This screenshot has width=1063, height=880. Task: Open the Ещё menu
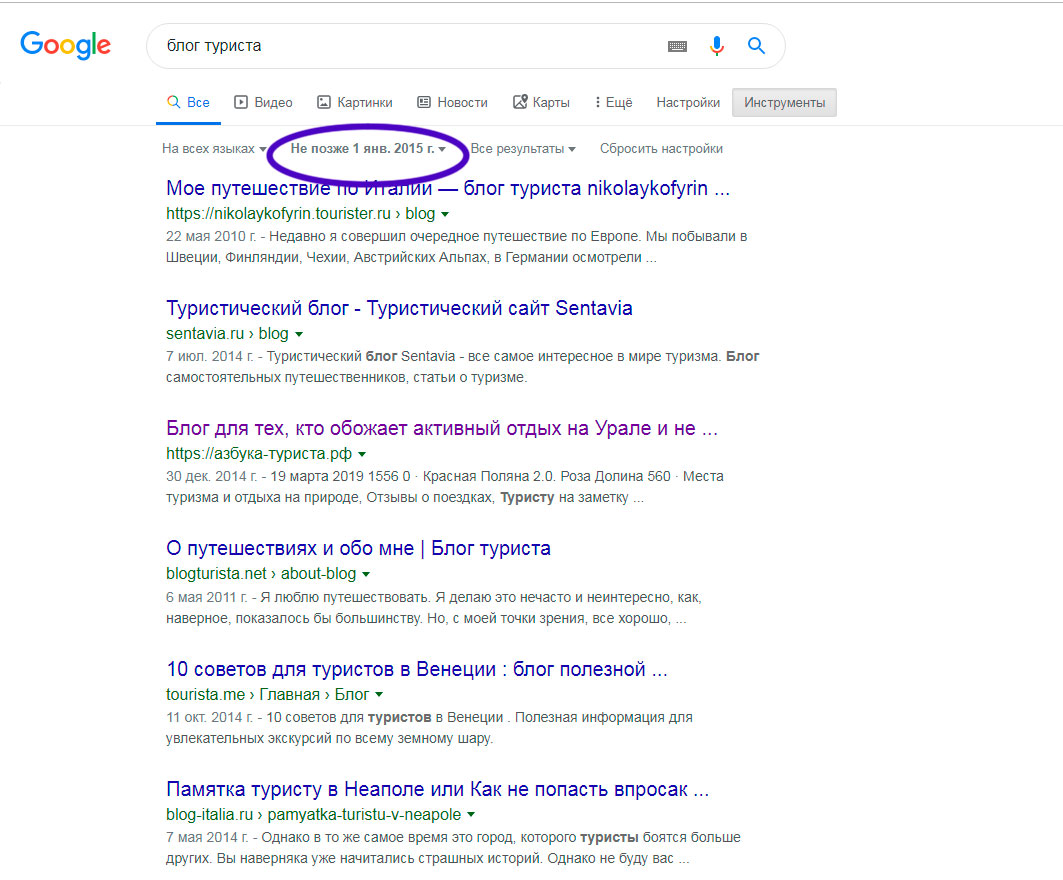tap(614, 102)
